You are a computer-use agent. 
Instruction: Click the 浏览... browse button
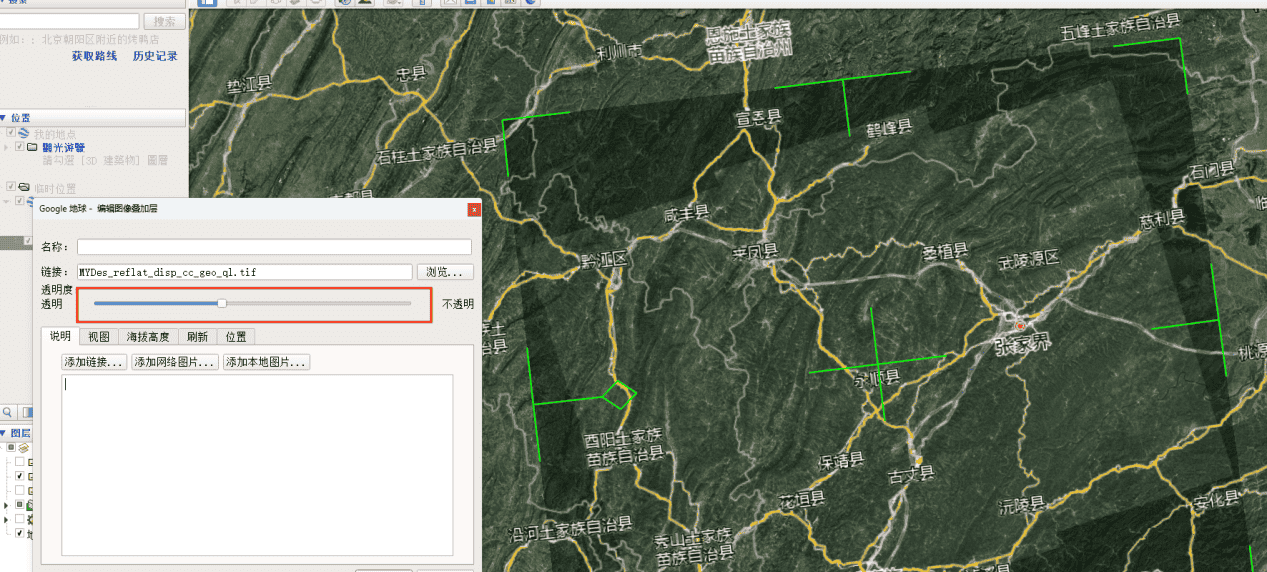pos(445,272)
